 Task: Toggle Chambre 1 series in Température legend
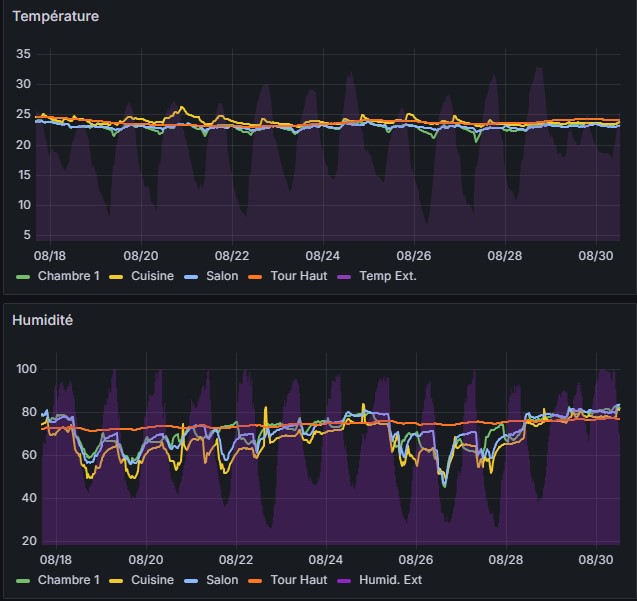[x=68, y=276]
